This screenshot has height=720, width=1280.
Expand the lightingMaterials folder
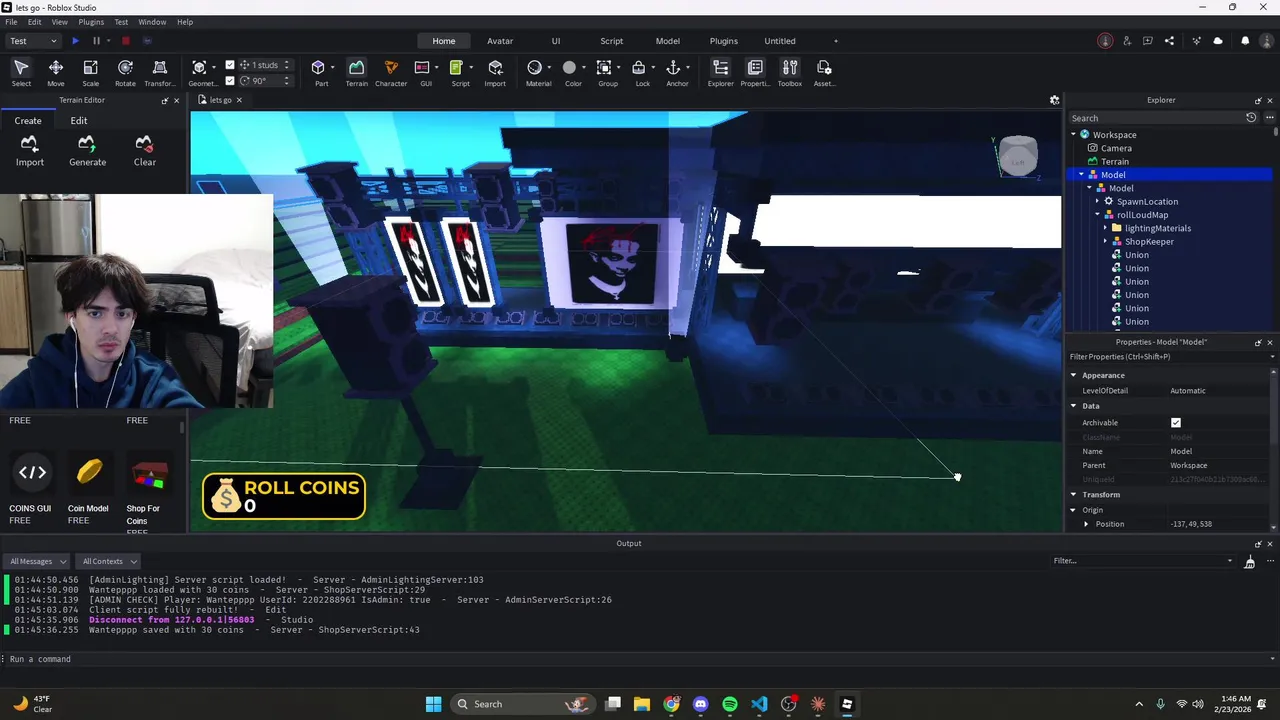pyautogui.click(x=1105, y=228)
